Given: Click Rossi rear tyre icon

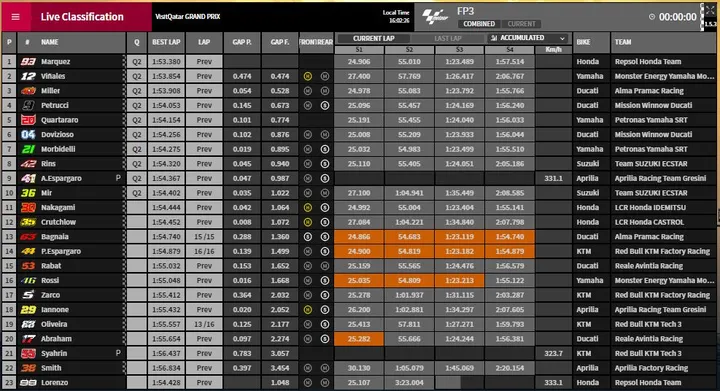Looking at the screenshot, I should tap(325, 280).
